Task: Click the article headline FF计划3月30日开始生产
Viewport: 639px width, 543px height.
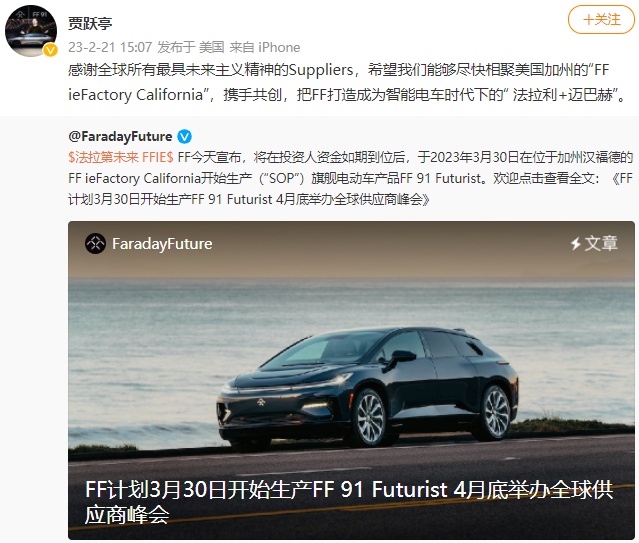Action: pos(349,502)
